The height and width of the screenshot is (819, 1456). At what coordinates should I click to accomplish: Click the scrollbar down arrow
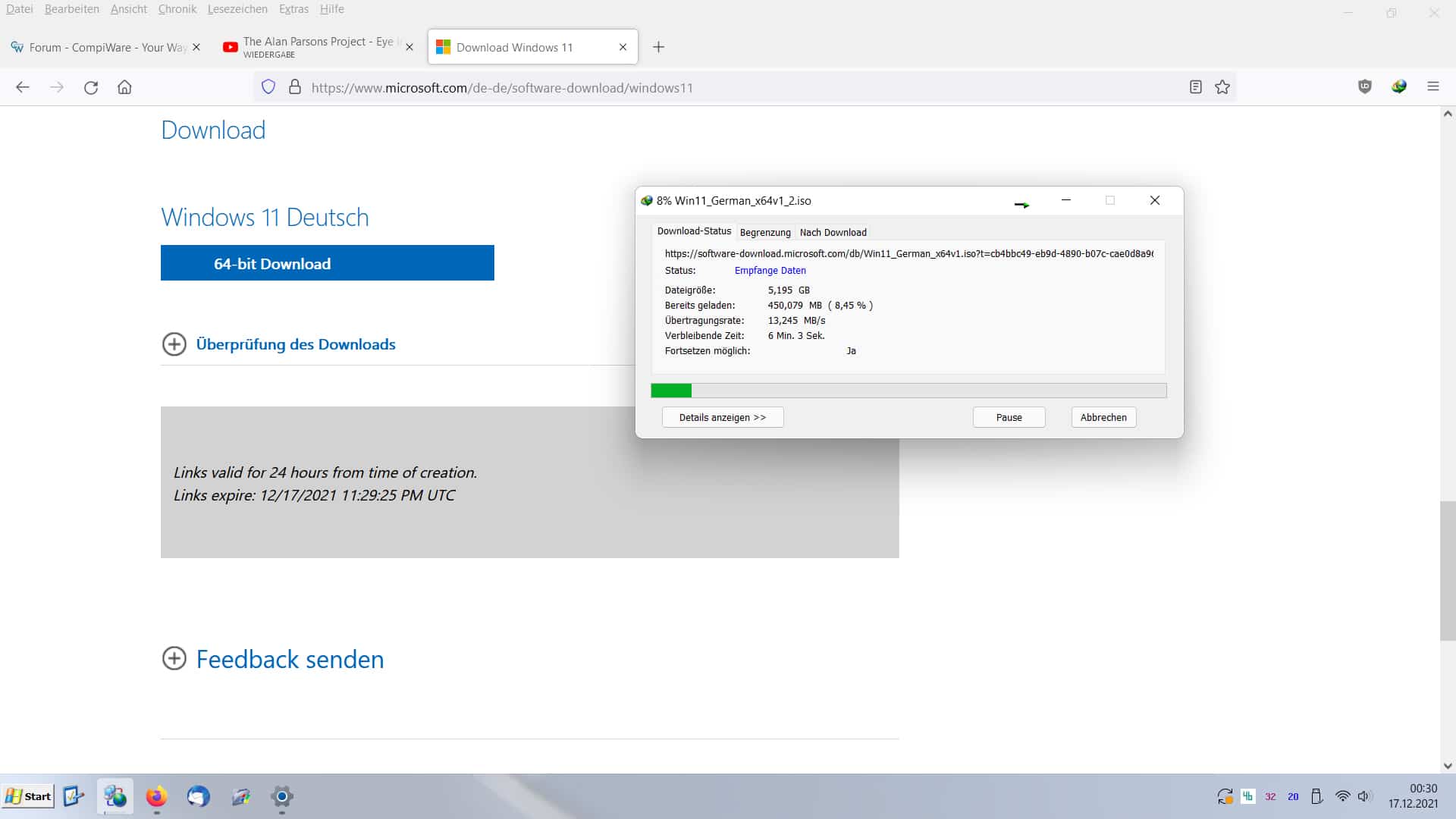pyautogui.click(x=1448, y=766)
